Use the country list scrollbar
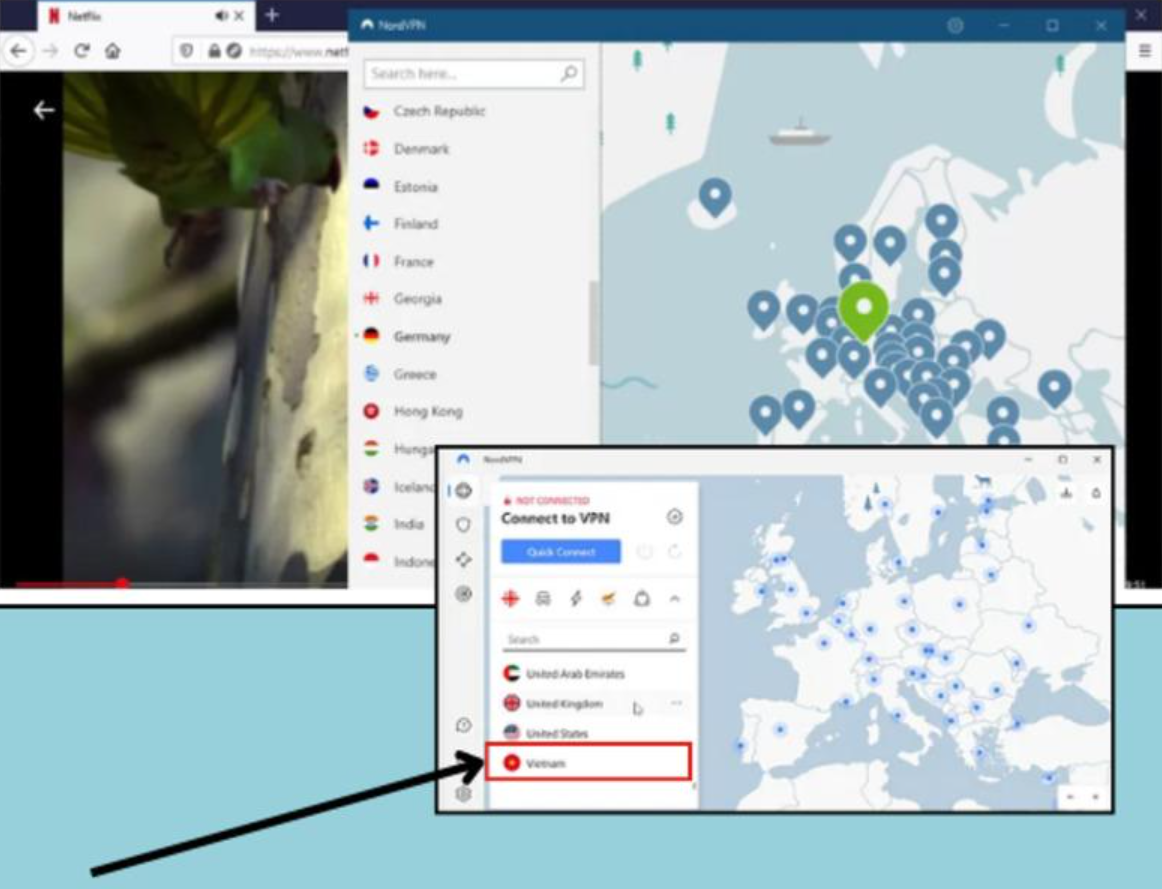Viewport: 1162px width, 889px height. click(x=593, y=323)
